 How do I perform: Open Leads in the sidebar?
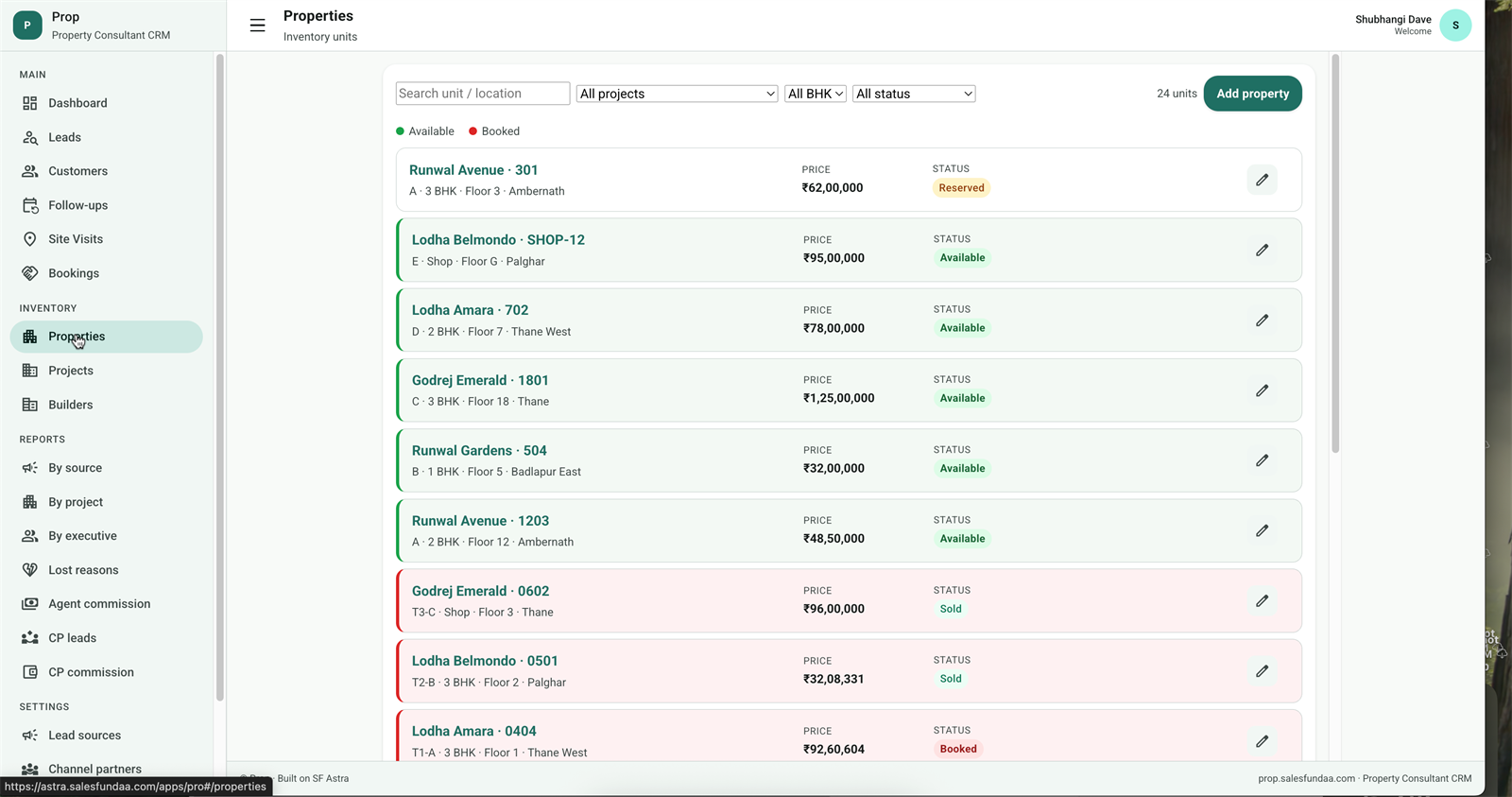click(x=106, y=137)
